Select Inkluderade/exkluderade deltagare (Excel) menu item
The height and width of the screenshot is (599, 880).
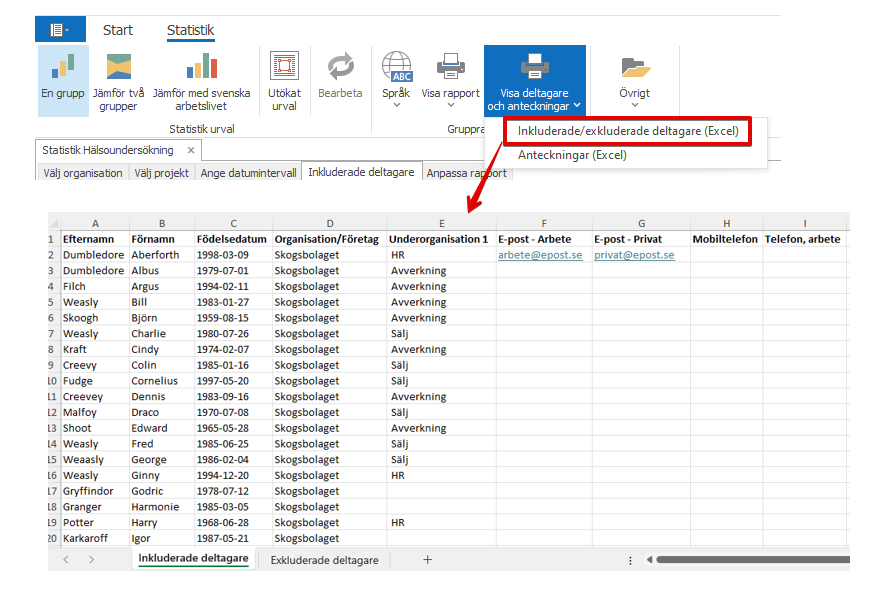[627, 131]
